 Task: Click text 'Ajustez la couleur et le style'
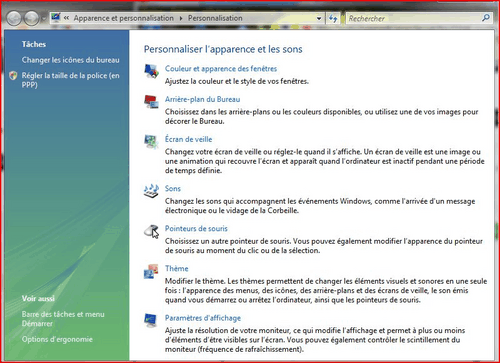click(237, 81)
